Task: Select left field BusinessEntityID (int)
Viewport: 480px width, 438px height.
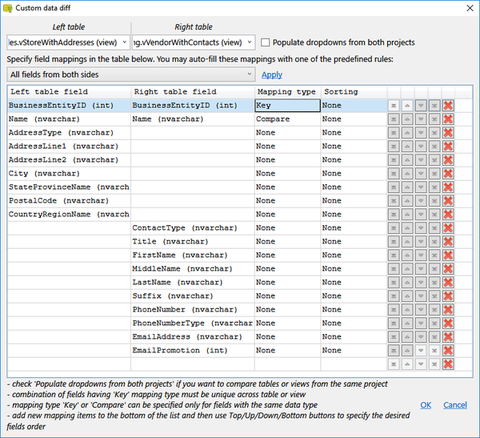Action: [69, 106]
